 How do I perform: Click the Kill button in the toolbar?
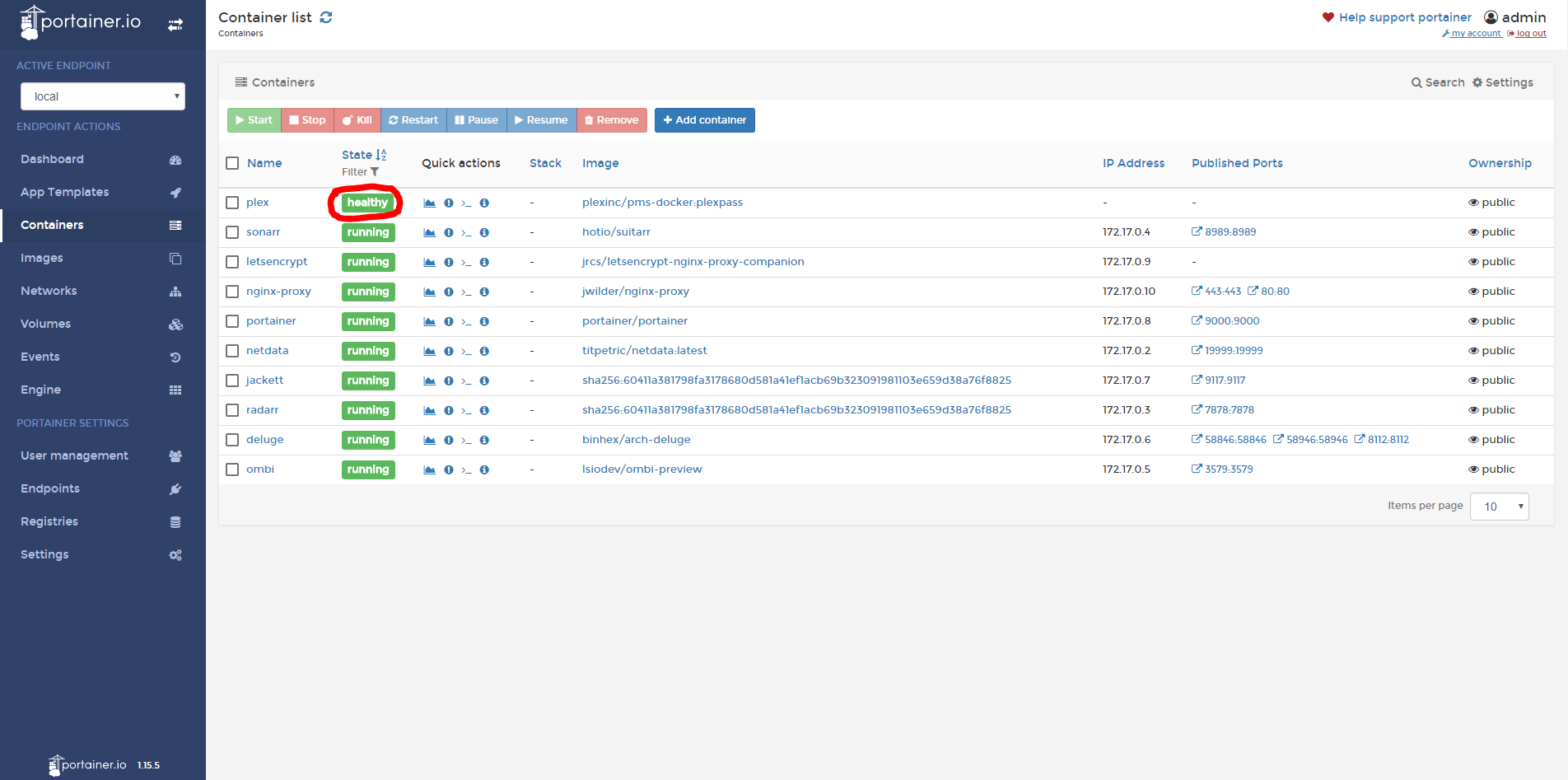pyautogui.click(x=357, y=120)
